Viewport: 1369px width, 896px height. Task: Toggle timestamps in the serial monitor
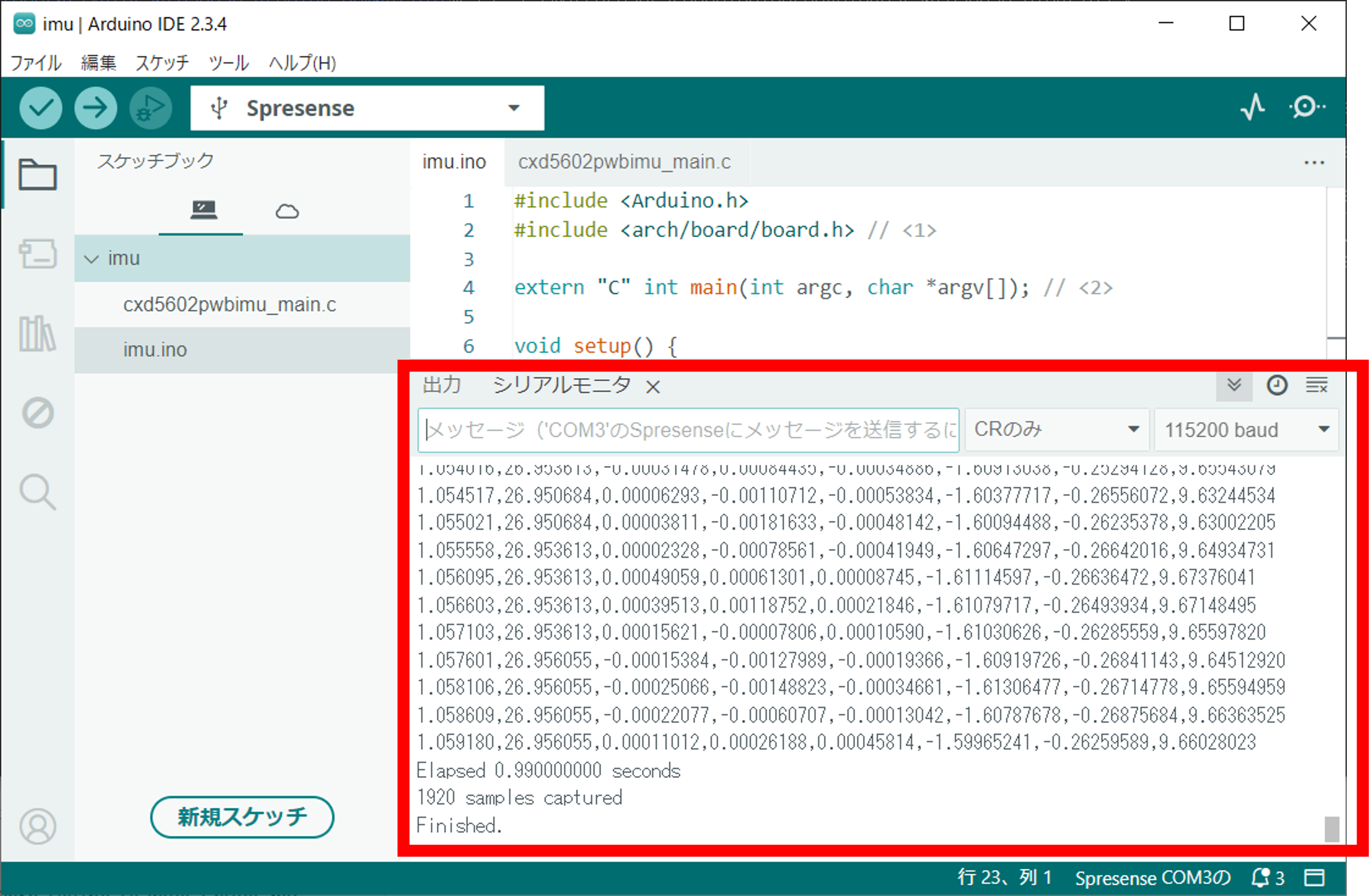(x=1277, y=385)
